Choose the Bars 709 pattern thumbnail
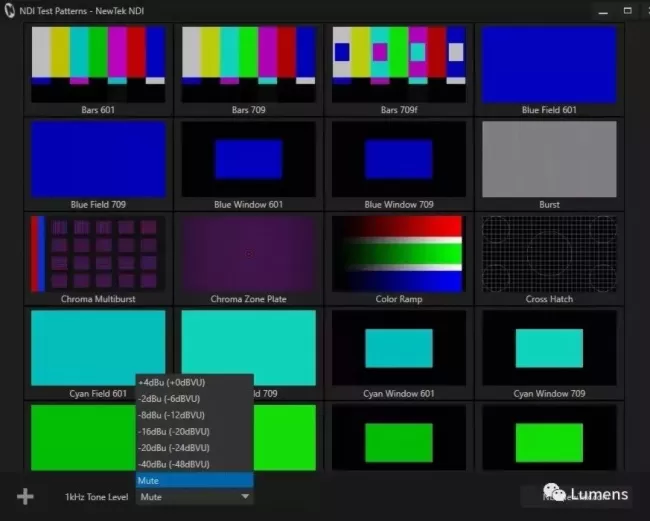This screenshot has width=650, height=521. click(x=248, y=65)
